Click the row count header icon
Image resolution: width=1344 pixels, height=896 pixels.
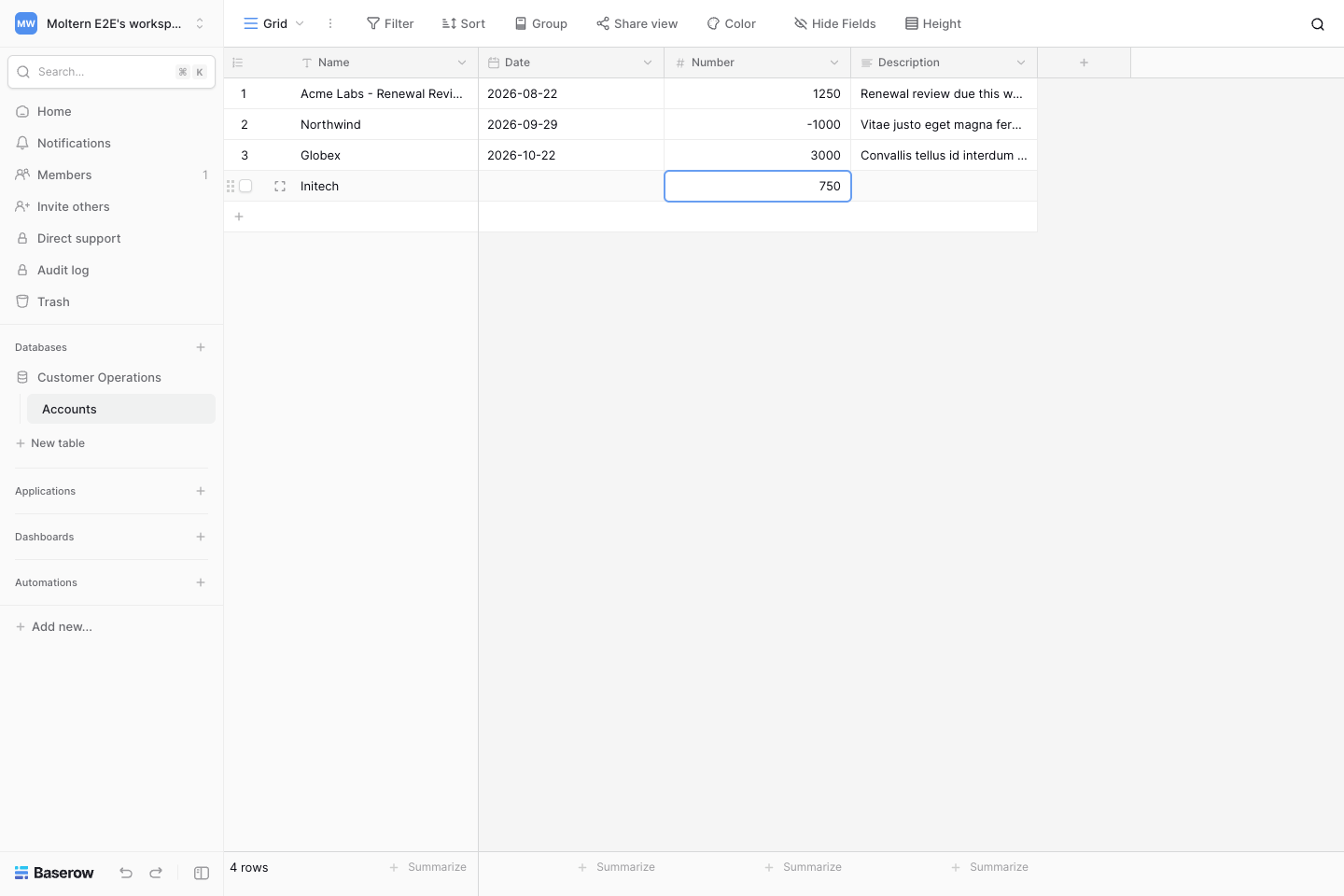coord(238,63)
